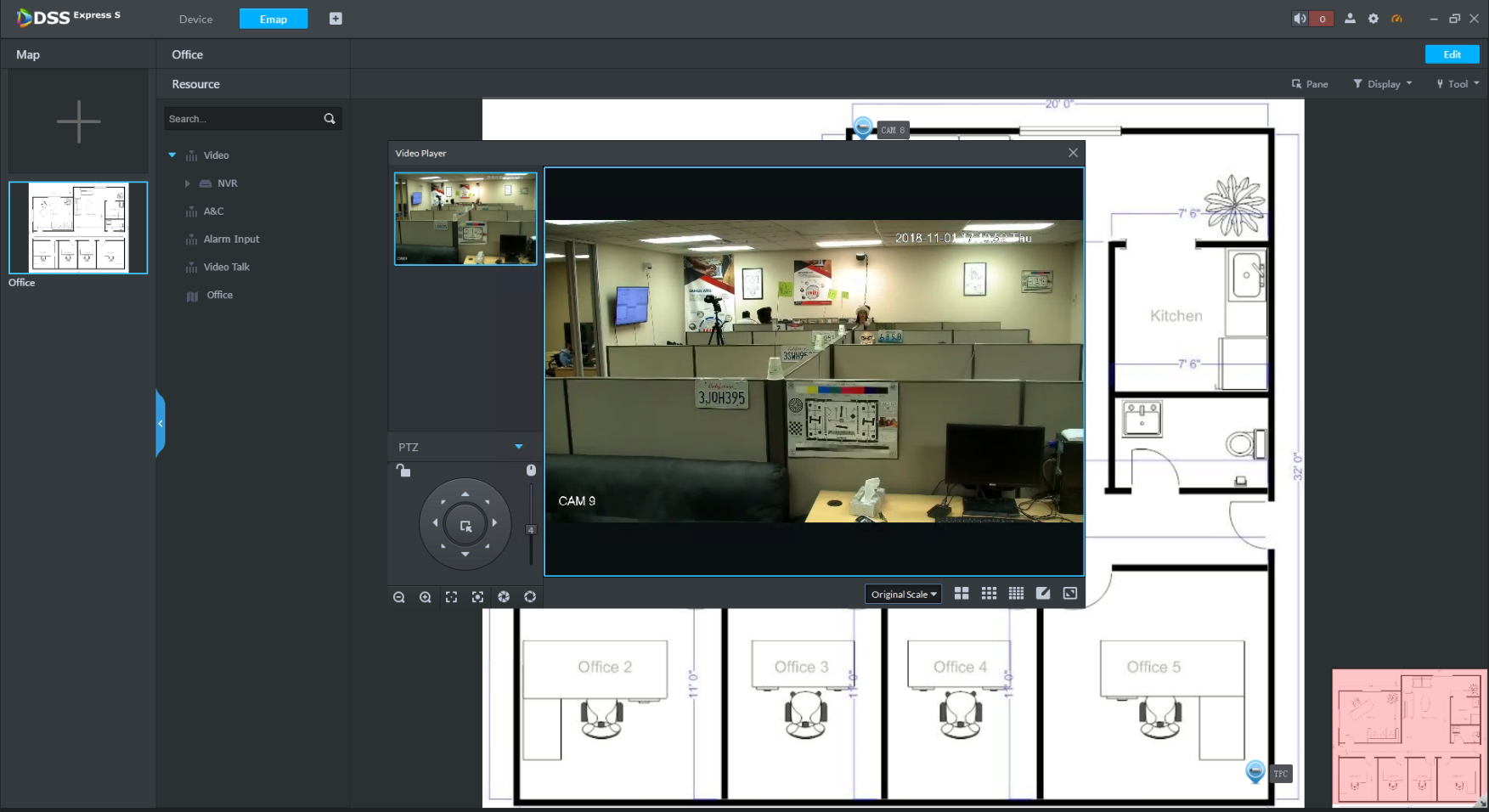The image size is (1489, 812).
Task: Open the Display filter dropdown
Action: coord(1383,84)
